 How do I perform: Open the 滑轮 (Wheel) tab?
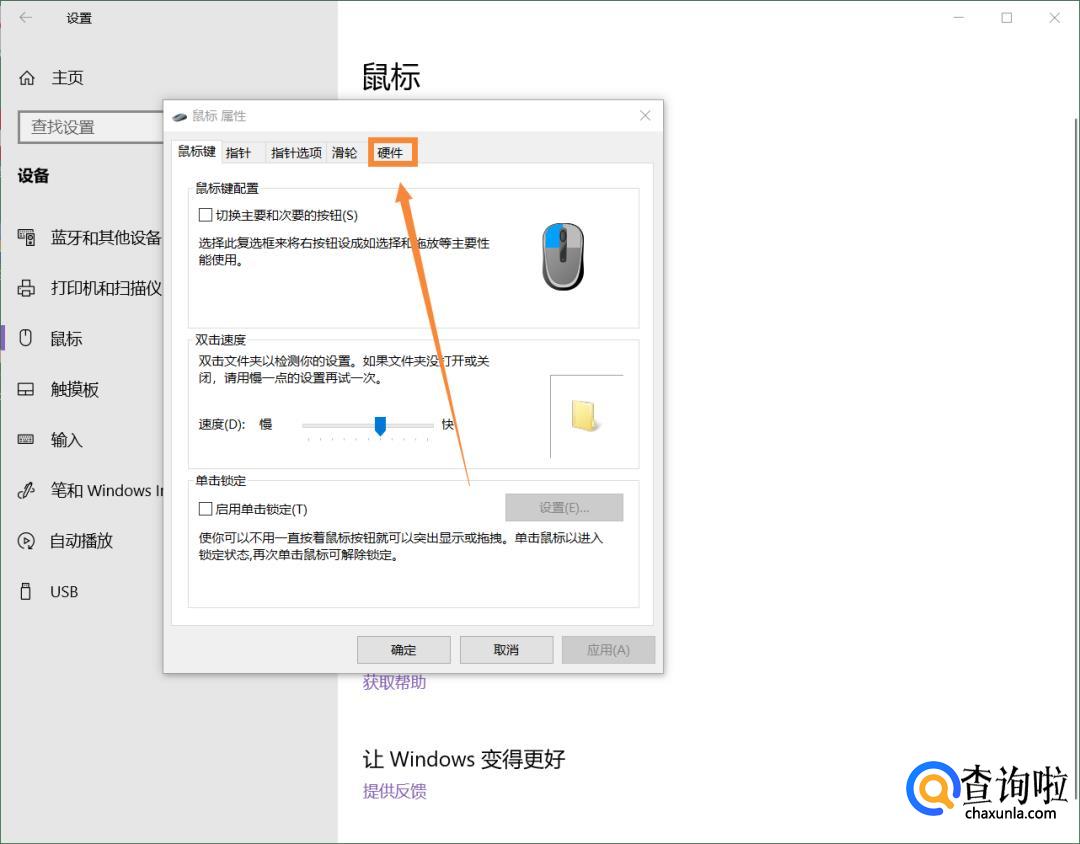(x=344, y=153)
